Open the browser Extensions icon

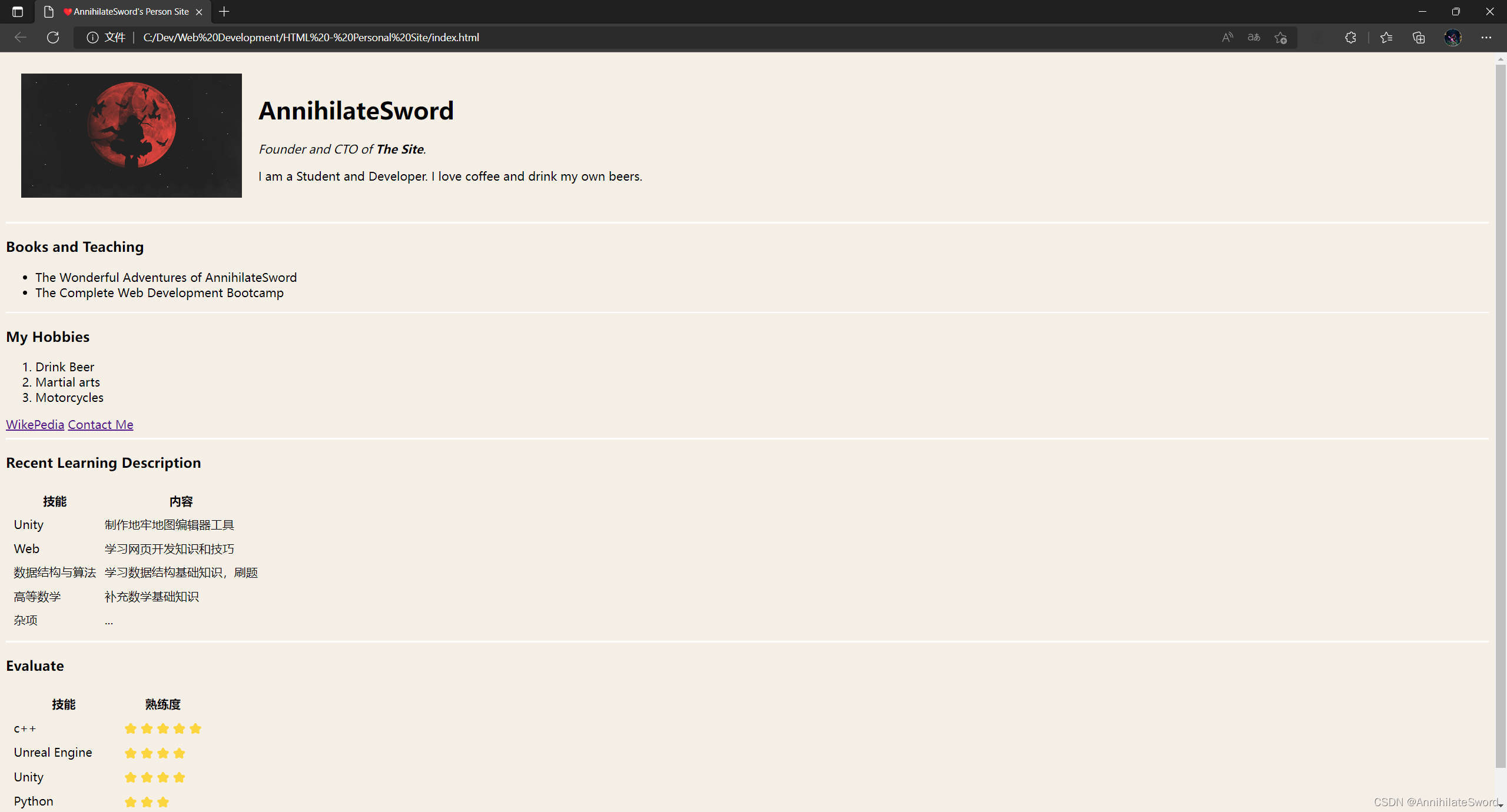click(1350, 38)
